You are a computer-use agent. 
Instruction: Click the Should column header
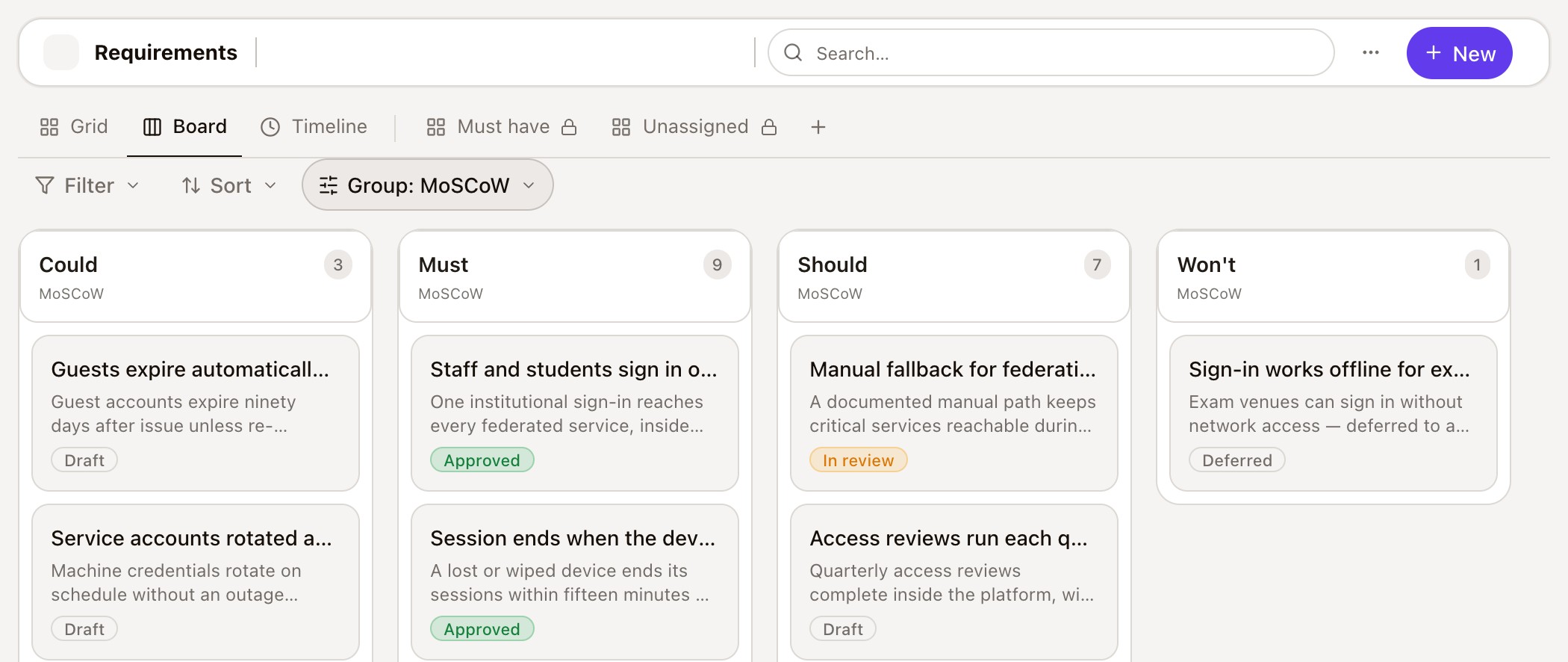tap(954, 276)
